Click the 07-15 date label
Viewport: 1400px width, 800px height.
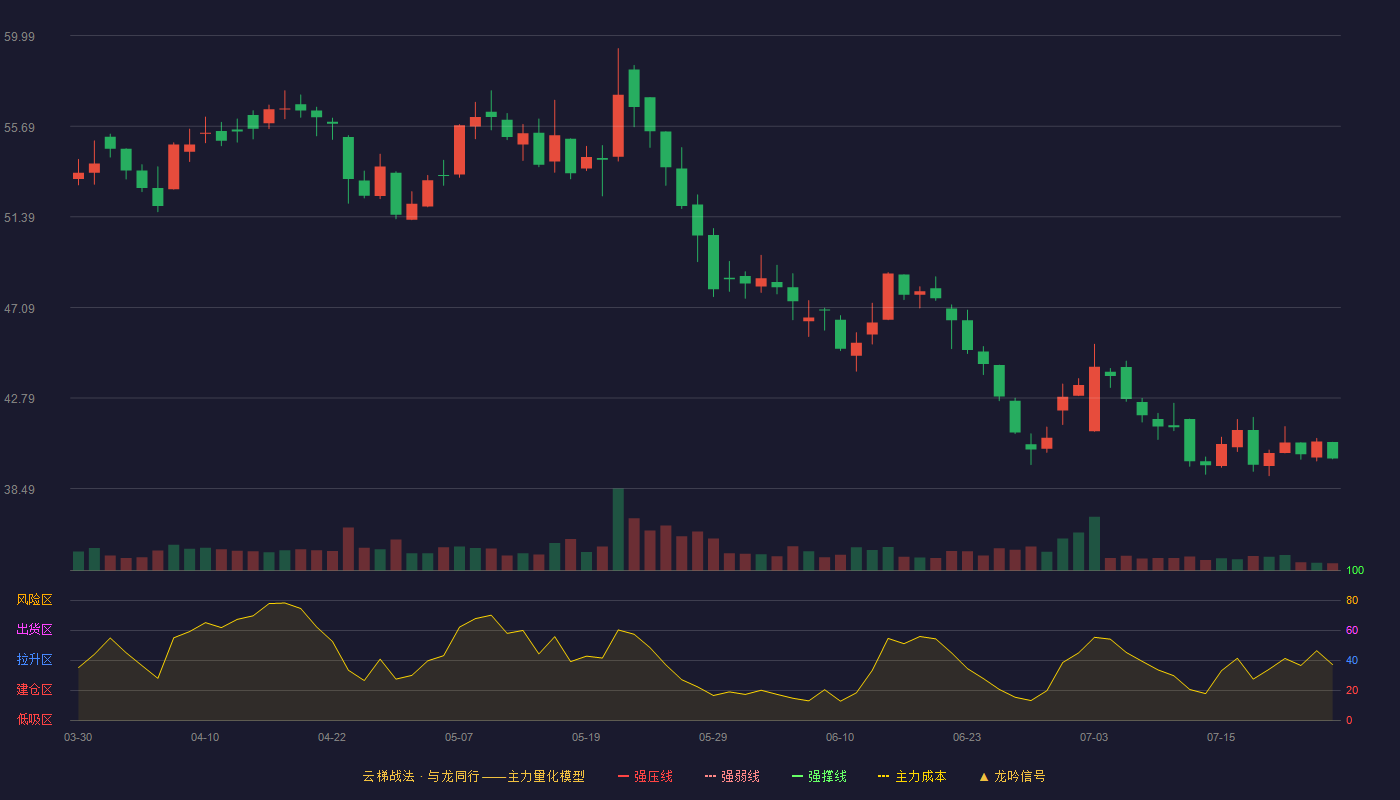(1221, 737)
